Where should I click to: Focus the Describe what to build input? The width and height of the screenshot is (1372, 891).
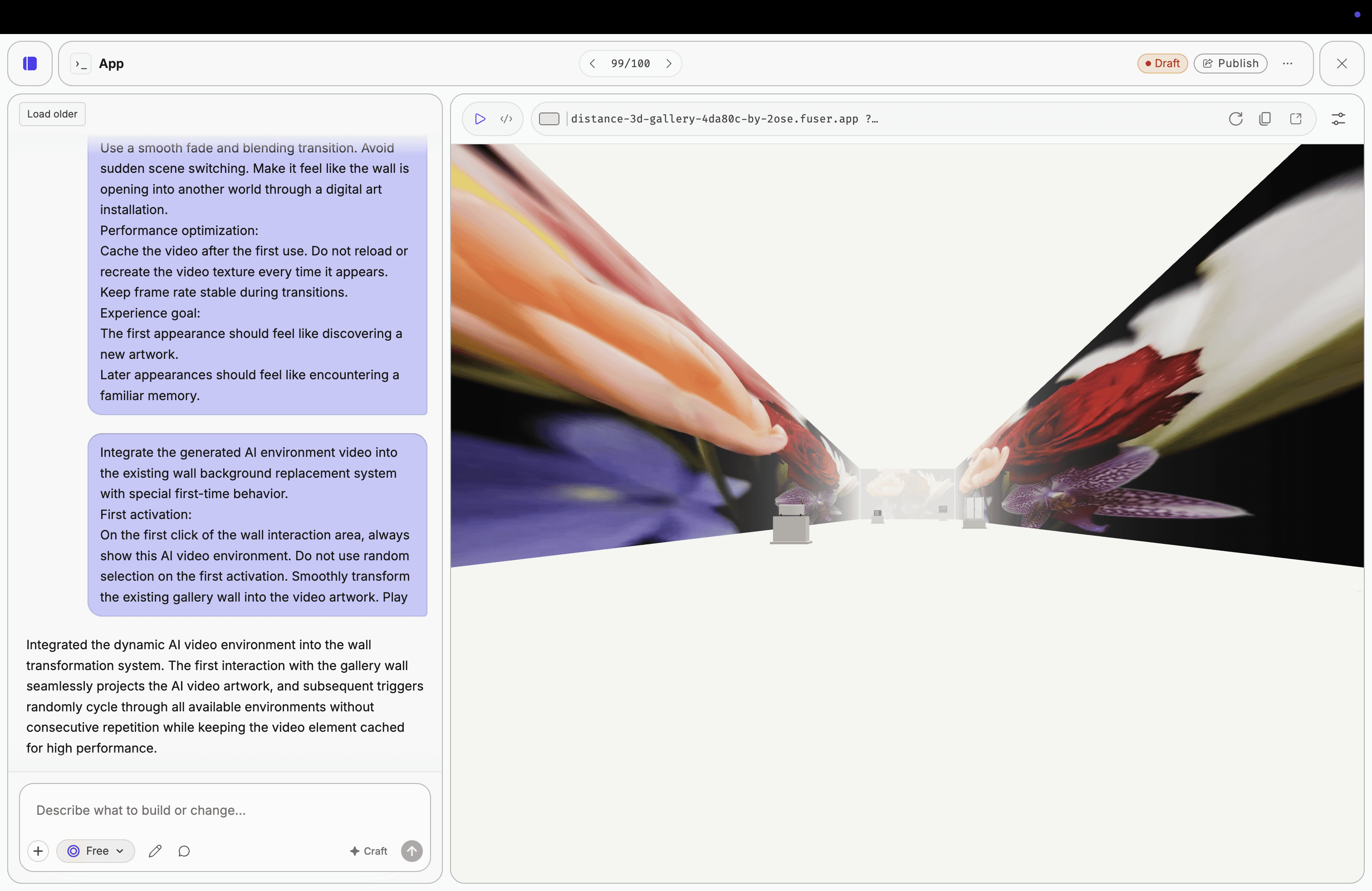click(225, 810)
